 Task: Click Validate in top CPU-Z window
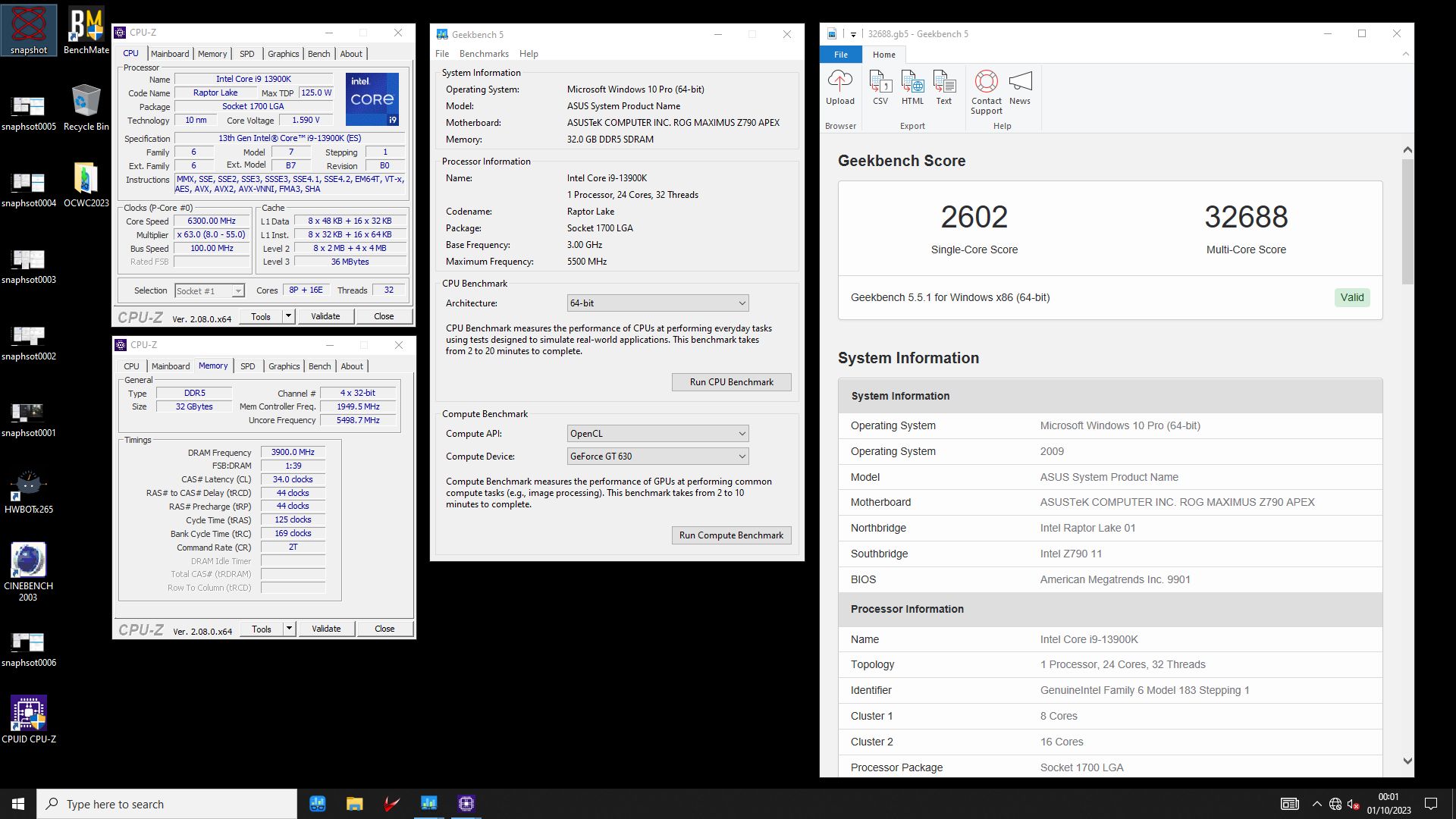click(x=325, y=316)
